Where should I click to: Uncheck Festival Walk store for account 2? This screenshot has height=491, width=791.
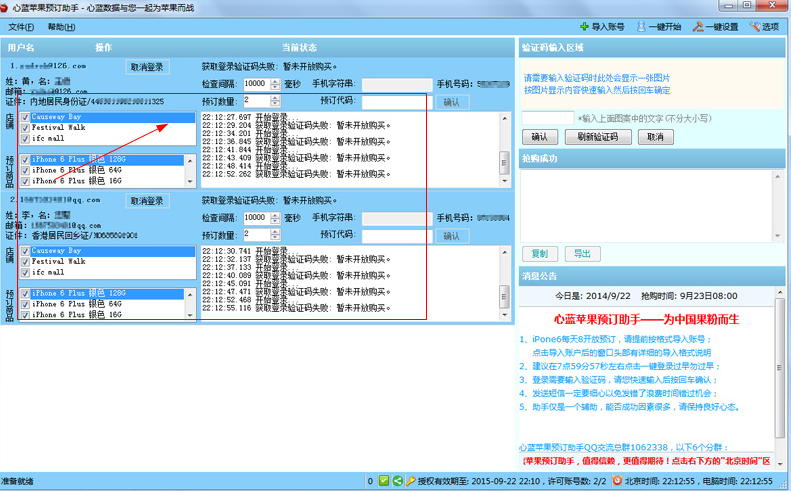(25, 262)
